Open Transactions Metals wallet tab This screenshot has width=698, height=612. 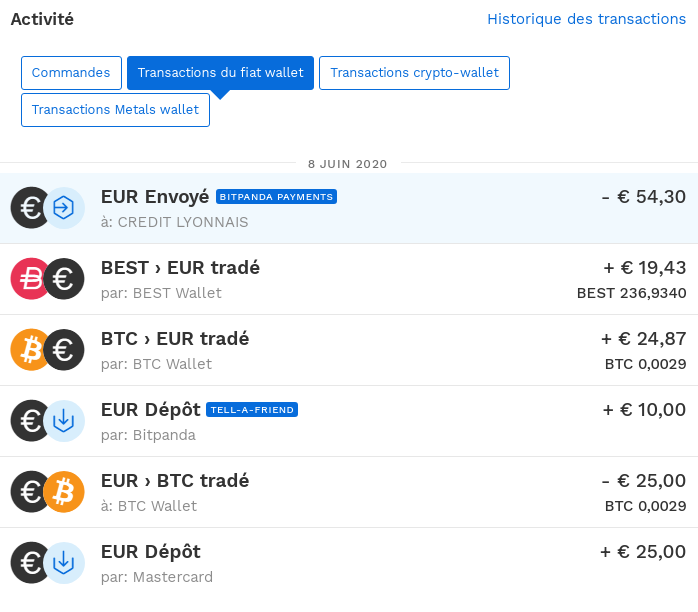[115, 109]
